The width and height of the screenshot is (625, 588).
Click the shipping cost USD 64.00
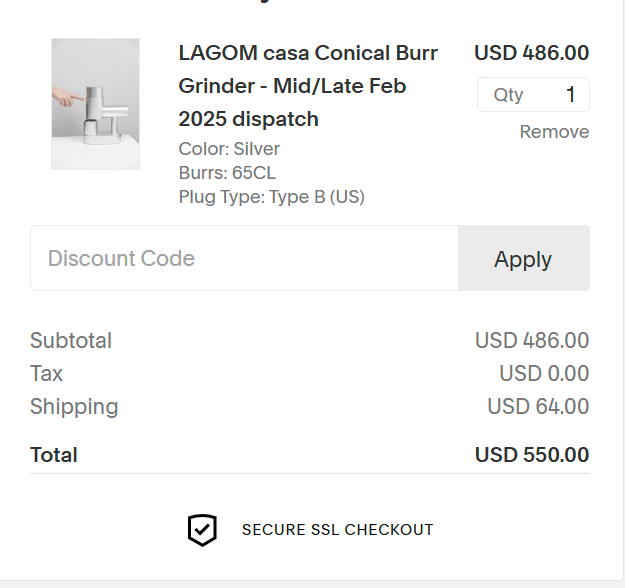click(538, 407)
